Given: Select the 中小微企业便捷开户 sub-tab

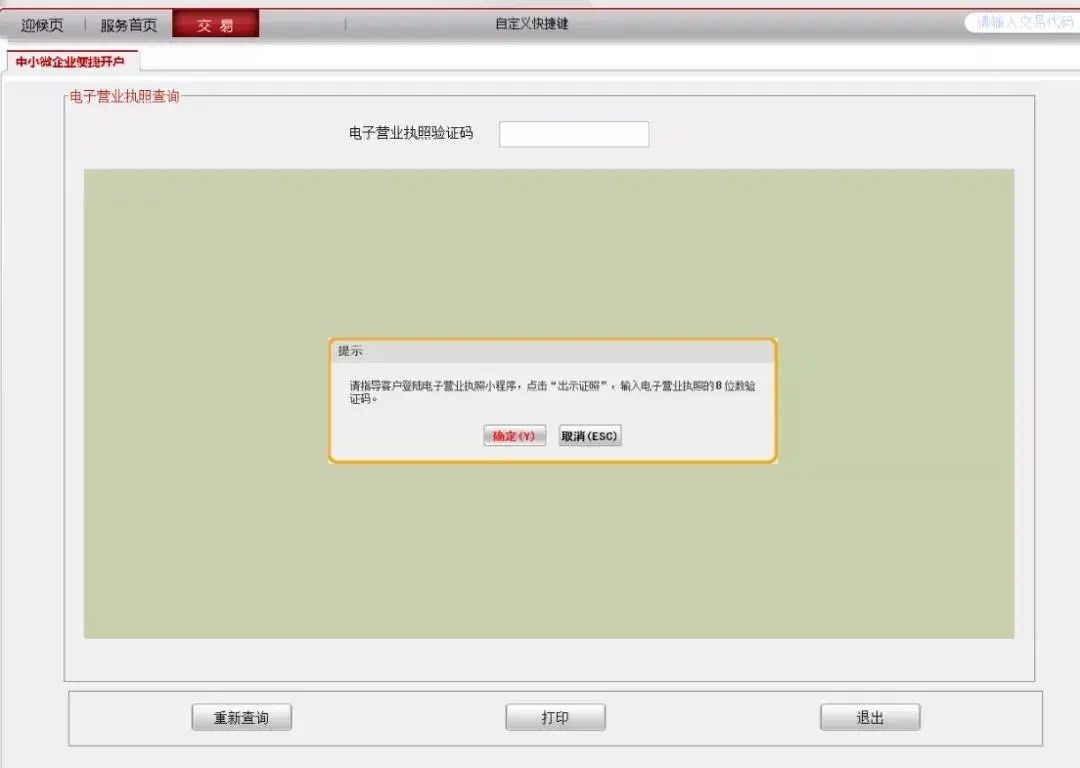Looking at the screenshot, I should point(70,62).
